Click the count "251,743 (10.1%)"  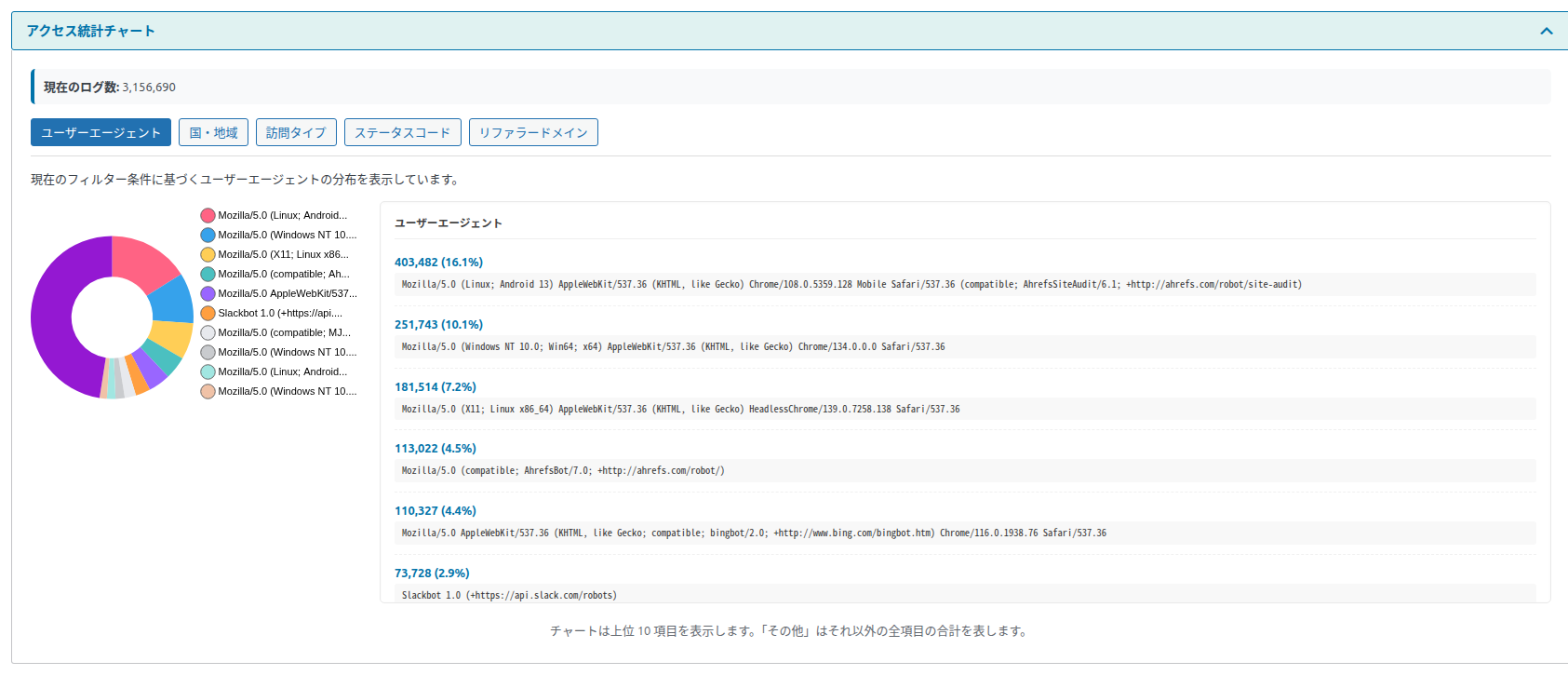coord(438,325)
